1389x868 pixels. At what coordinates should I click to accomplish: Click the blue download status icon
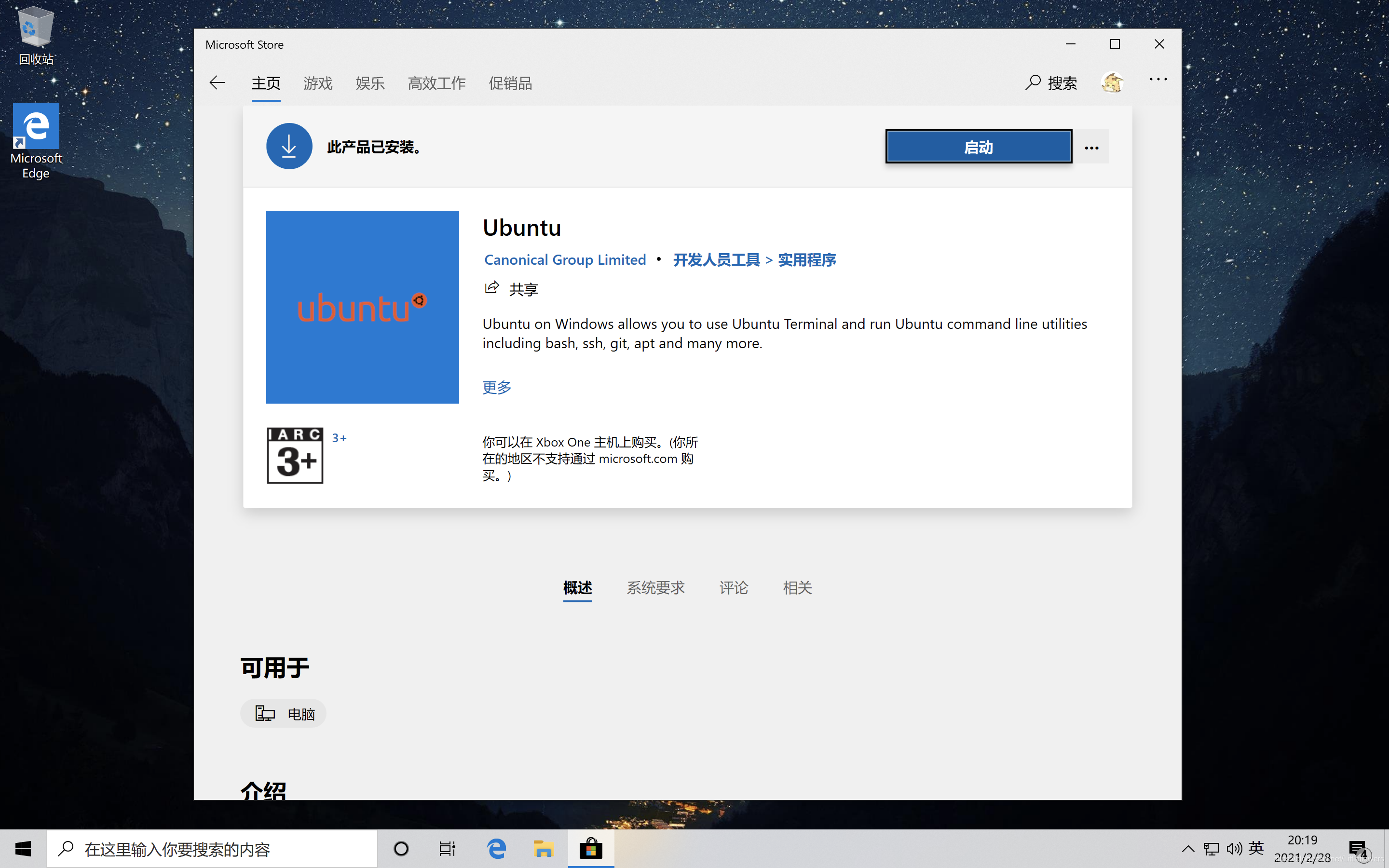(x=289, y=147)
